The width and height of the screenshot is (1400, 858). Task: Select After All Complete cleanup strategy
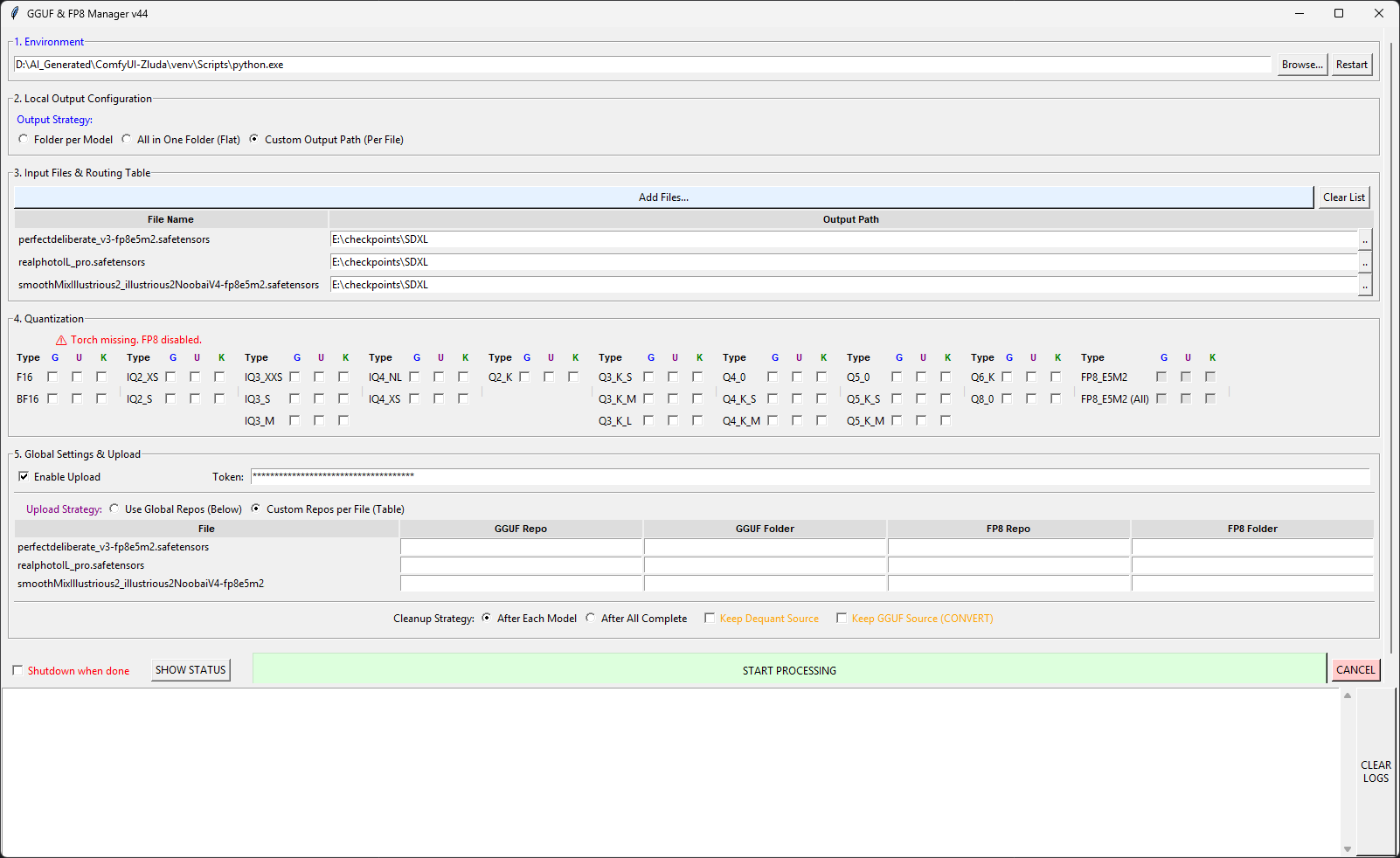pos(591,619)
